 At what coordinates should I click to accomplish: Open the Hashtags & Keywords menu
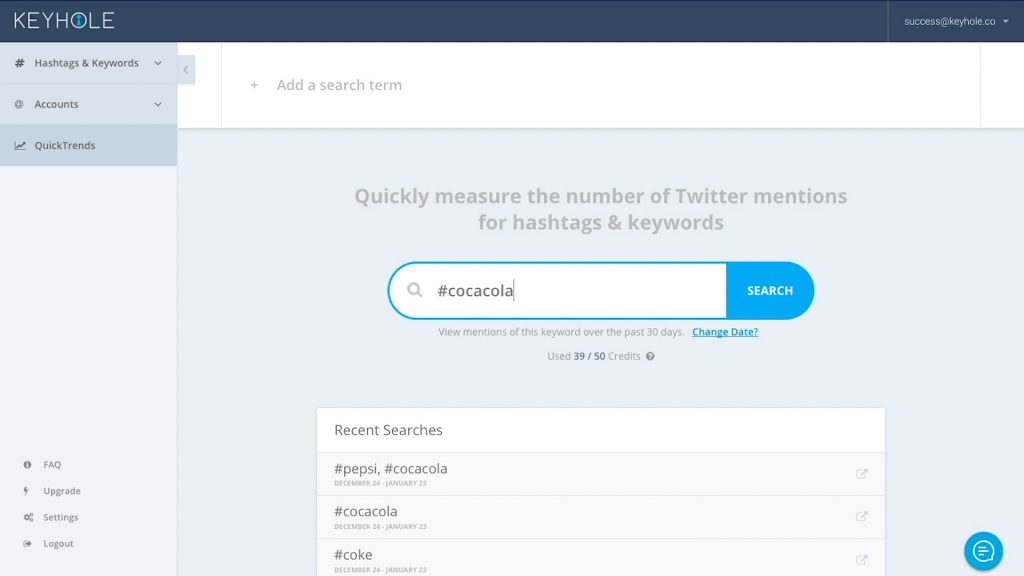(x=88, y=63)
